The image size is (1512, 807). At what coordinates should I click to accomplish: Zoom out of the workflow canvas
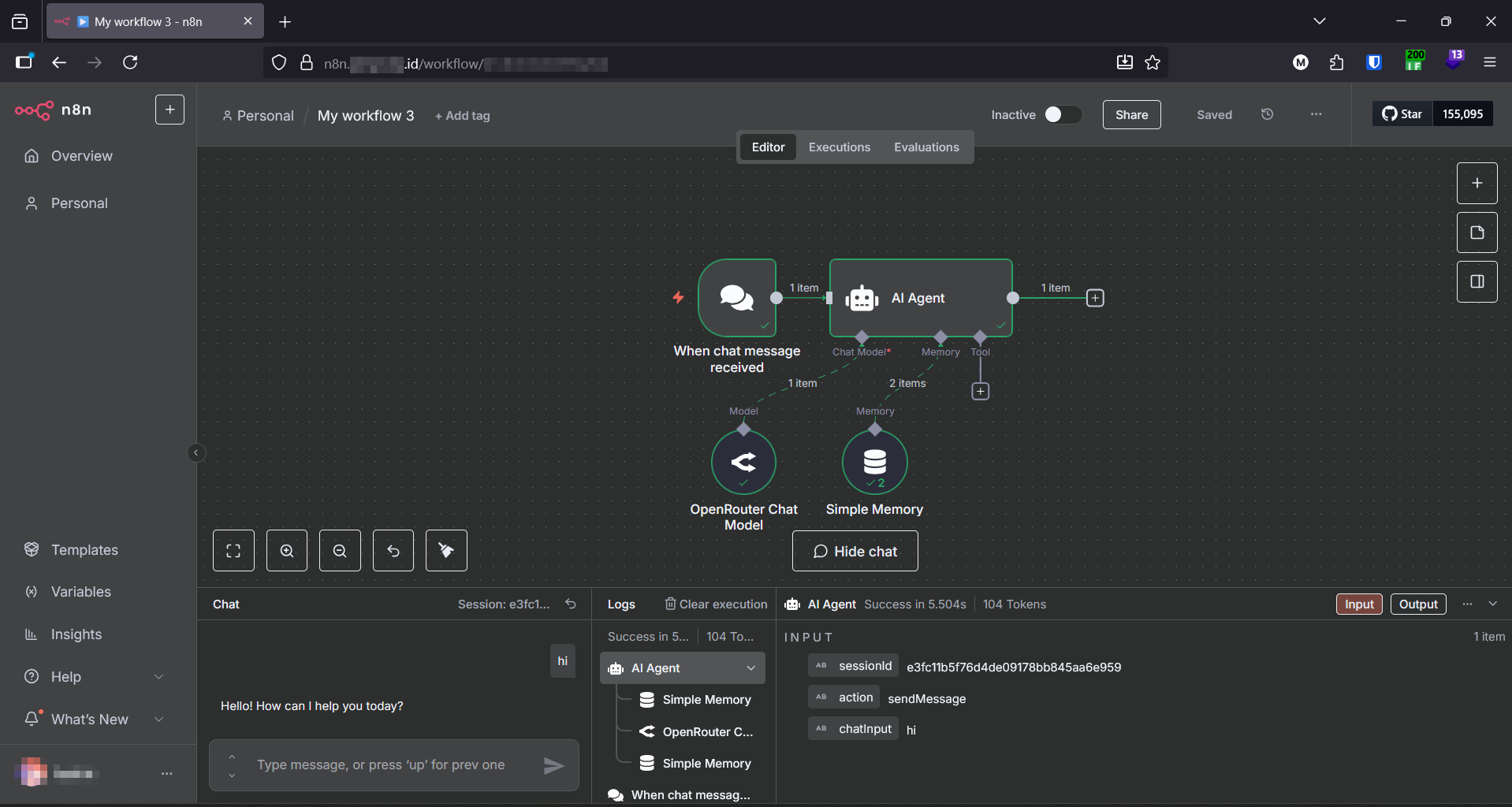coord(340,551)
